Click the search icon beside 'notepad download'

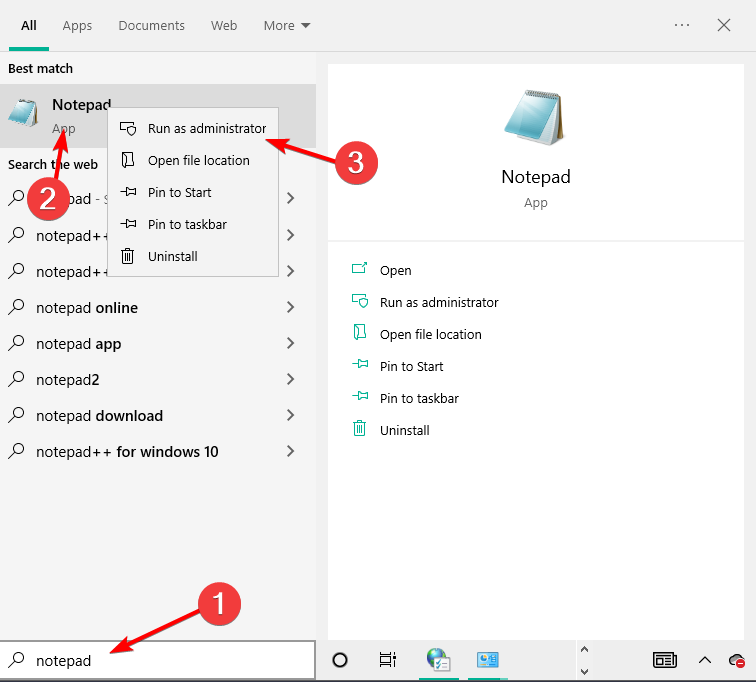pyautogui.click(x=16, y=415)
